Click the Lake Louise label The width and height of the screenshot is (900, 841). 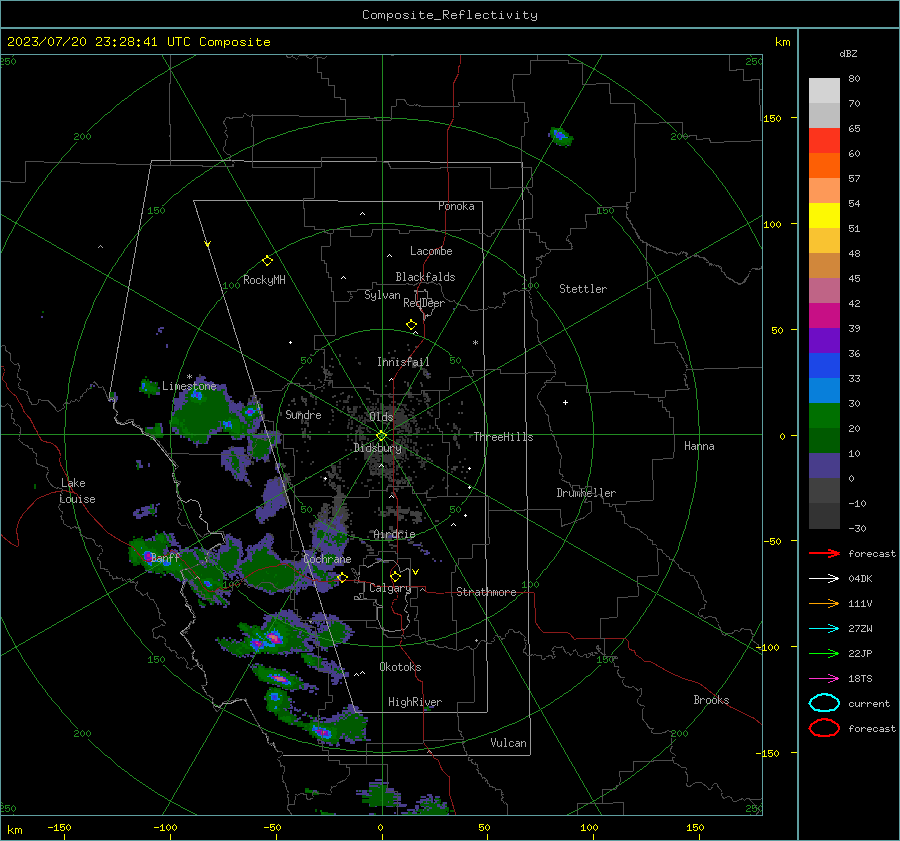click(77, 491)
